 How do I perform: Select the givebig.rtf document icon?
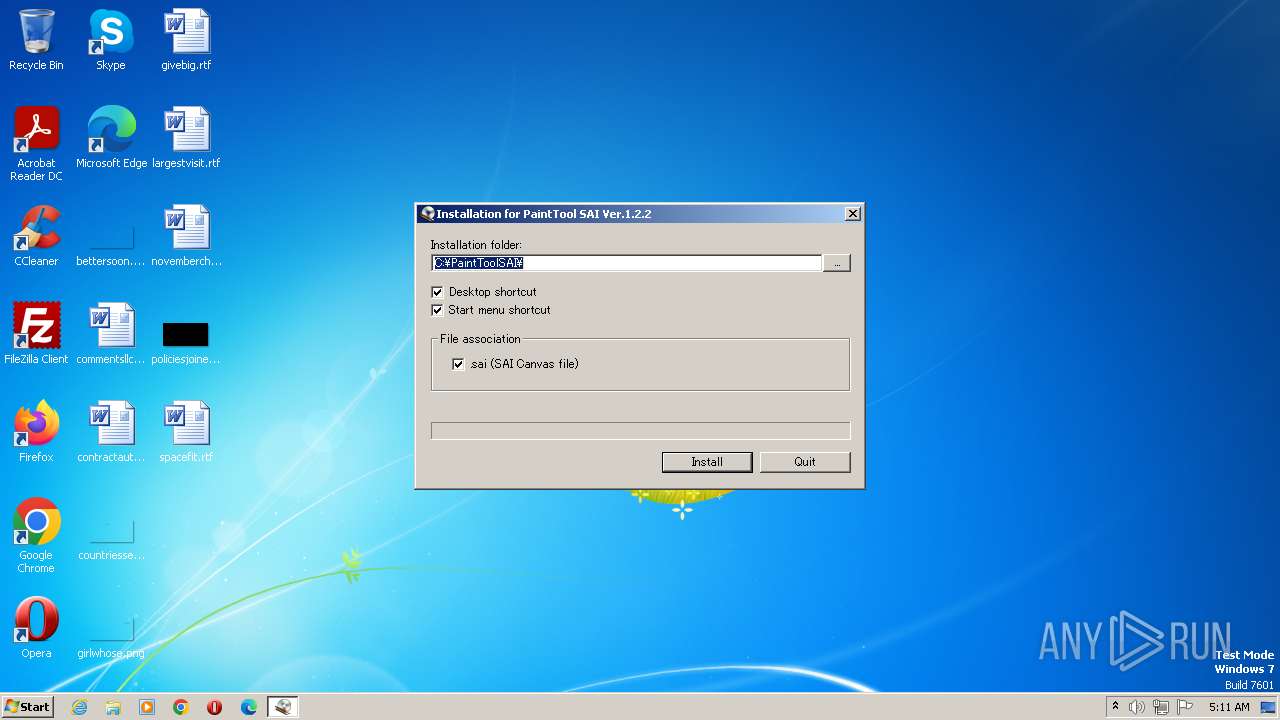tap(186, 40)
